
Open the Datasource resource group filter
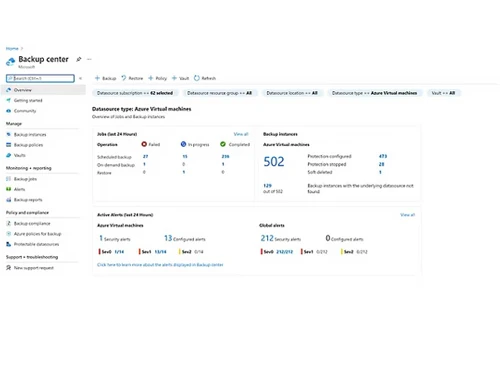219,93
